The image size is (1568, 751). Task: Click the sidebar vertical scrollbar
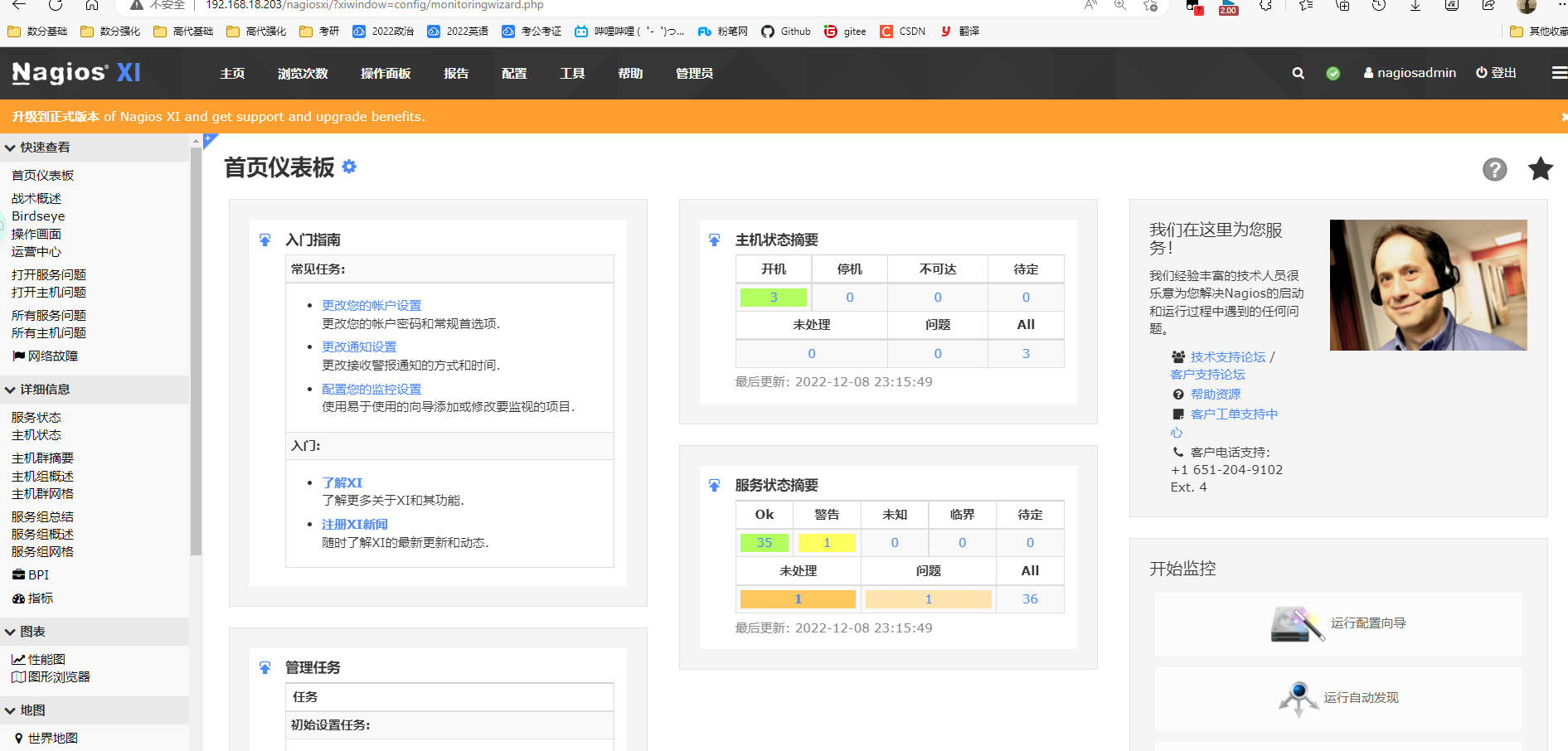pos(196,348)
